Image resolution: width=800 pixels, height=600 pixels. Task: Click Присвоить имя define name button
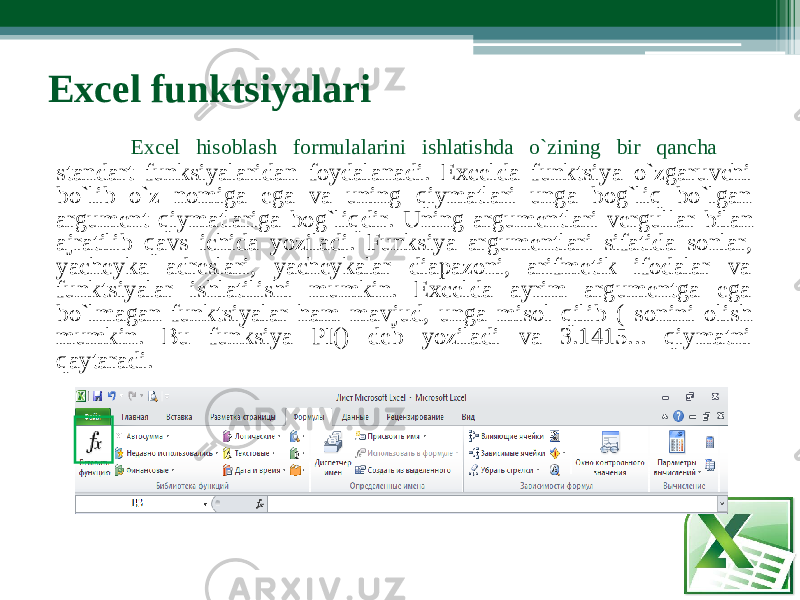coord(391,436)
